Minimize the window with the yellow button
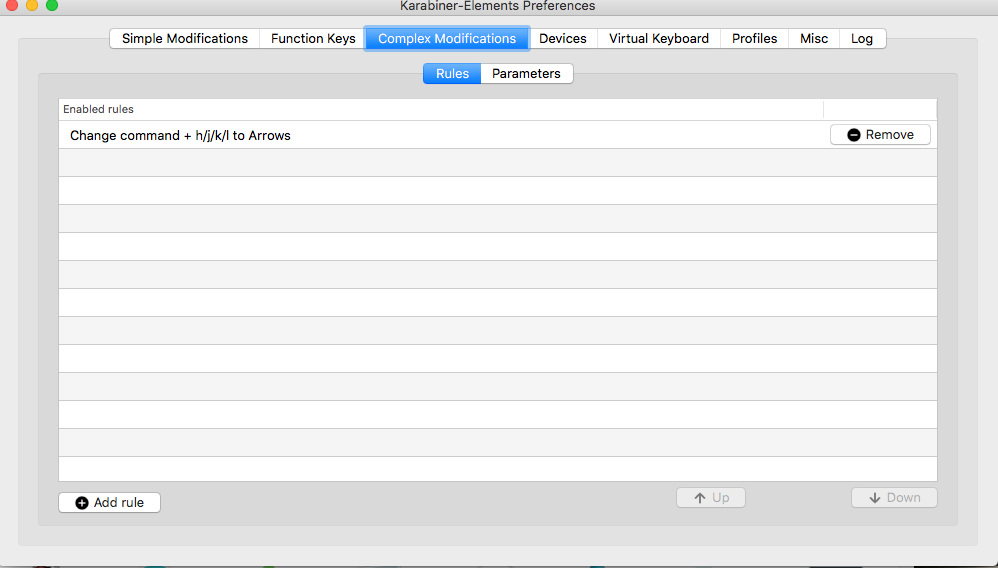 [32, 5]
